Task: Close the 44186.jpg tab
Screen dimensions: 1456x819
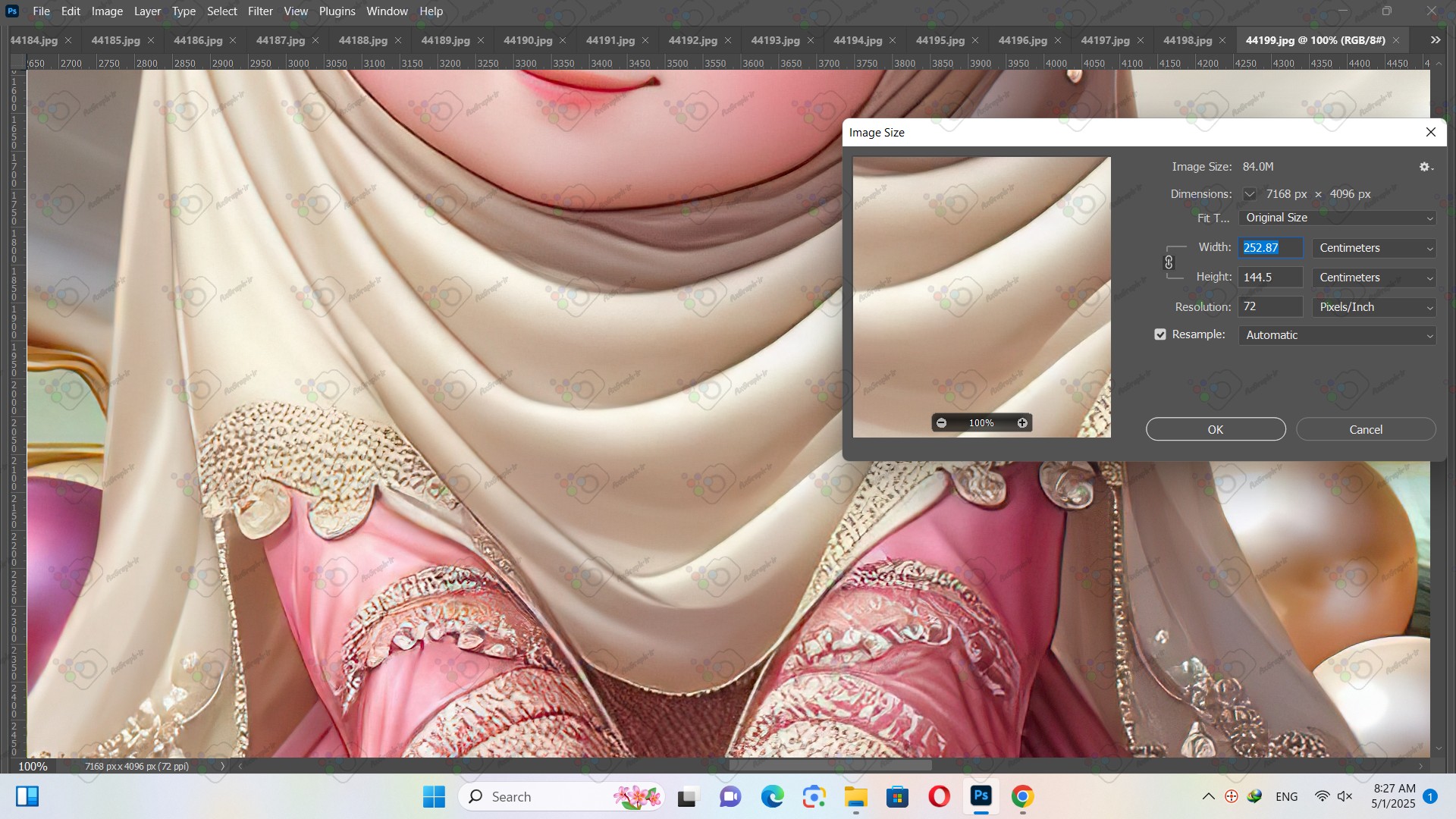Action: click(233, 40)
